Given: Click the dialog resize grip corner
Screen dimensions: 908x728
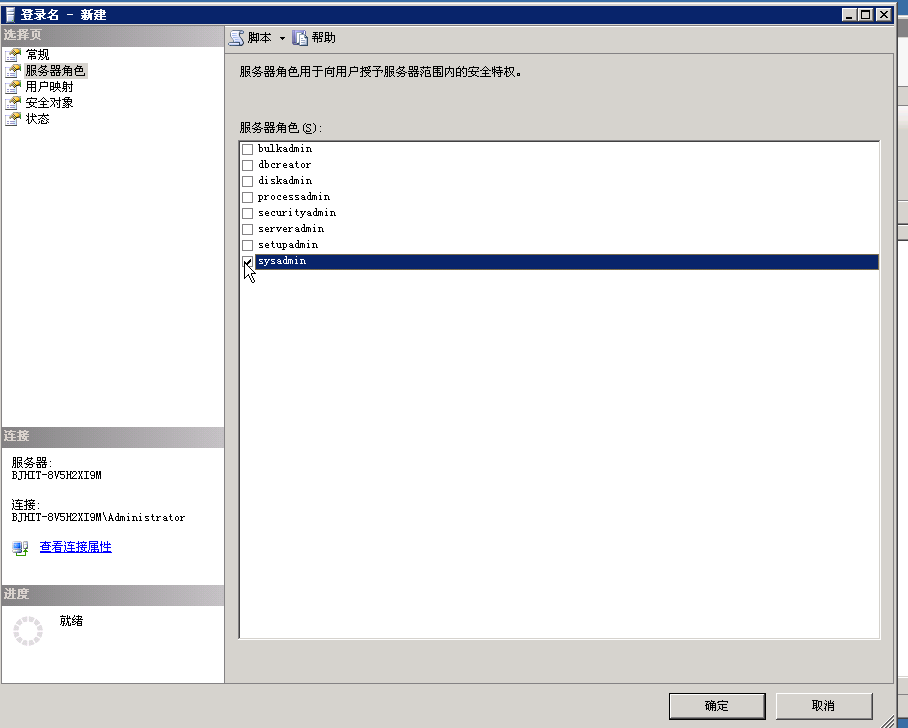Looking at the screenshot, I should 888,721.
